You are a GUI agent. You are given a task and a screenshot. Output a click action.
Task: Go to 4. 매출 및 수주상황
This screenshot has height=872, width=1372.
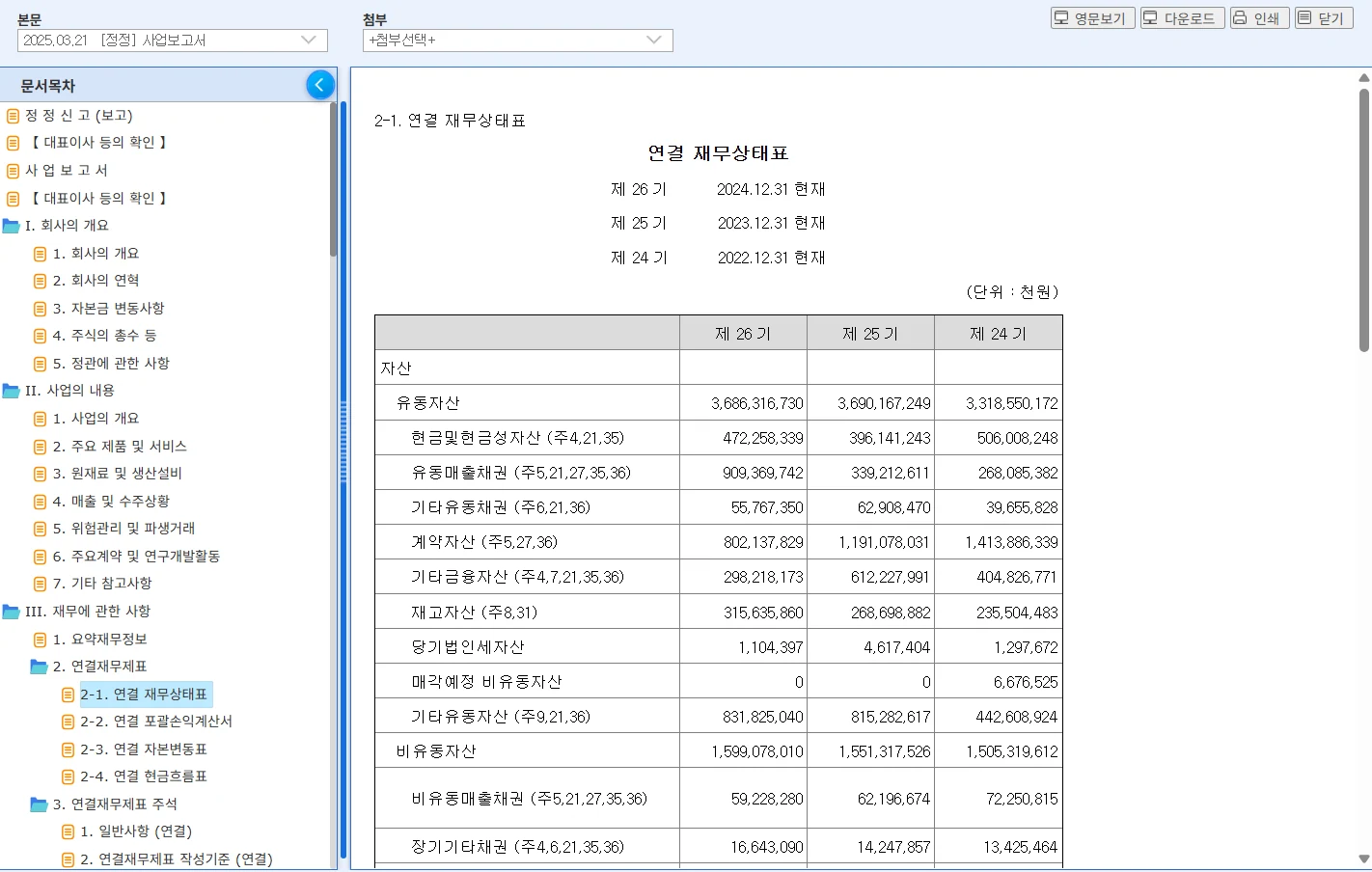point(111,502)
